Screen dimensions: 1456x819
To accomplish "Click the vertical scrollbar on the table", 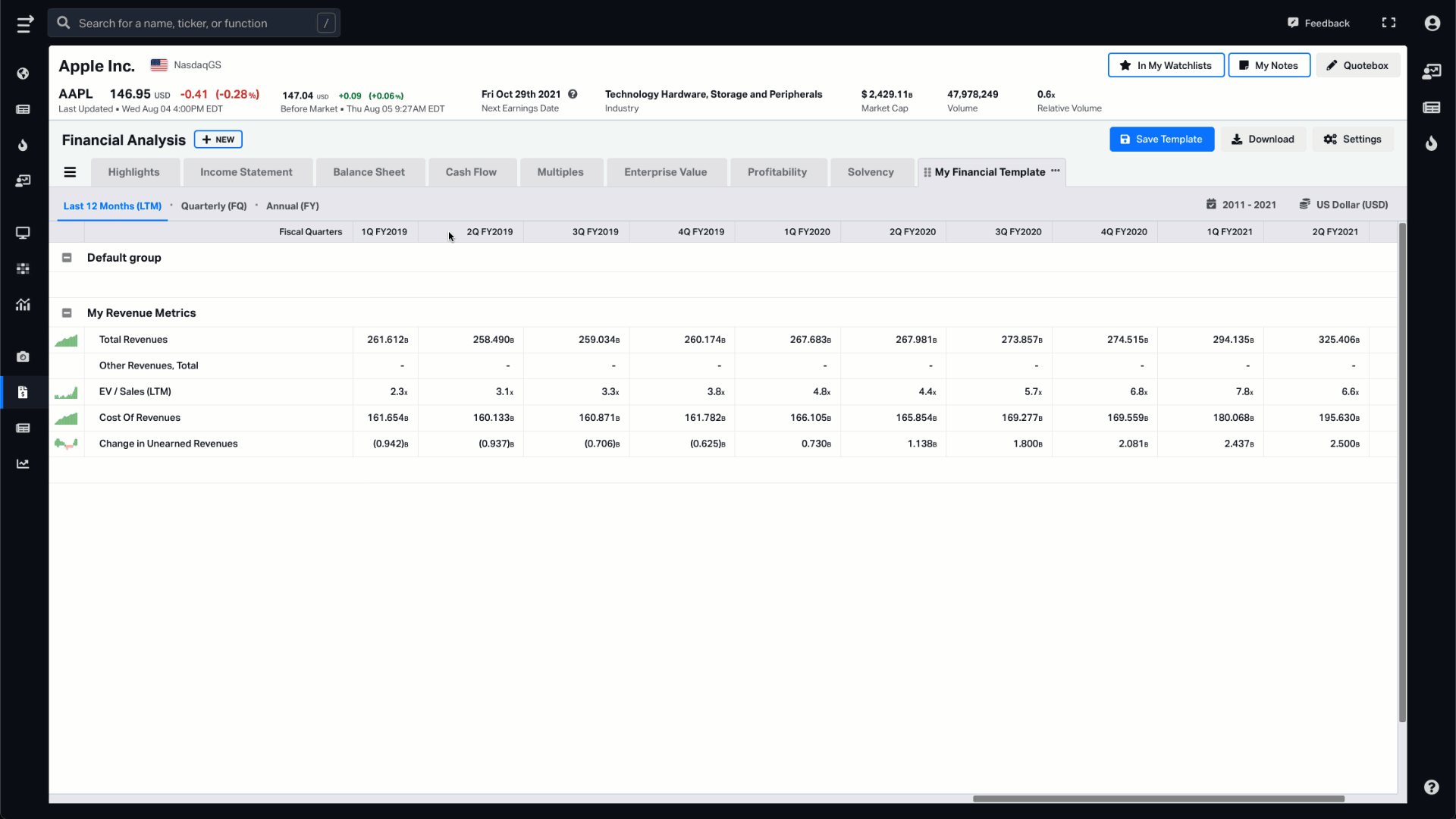I will click(1402, 472).
